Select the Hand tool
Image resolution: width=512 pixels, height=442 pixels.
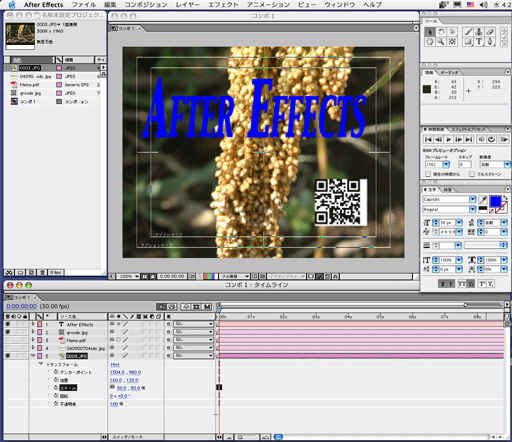(x=430, y=42)
